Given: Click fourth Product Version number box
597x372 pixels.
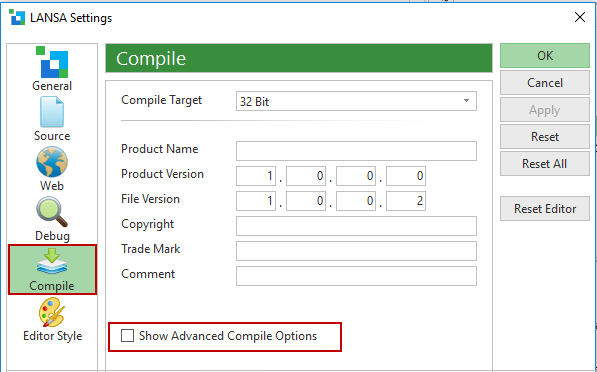Looking at the screenshot, I should [x=406, y=176].
